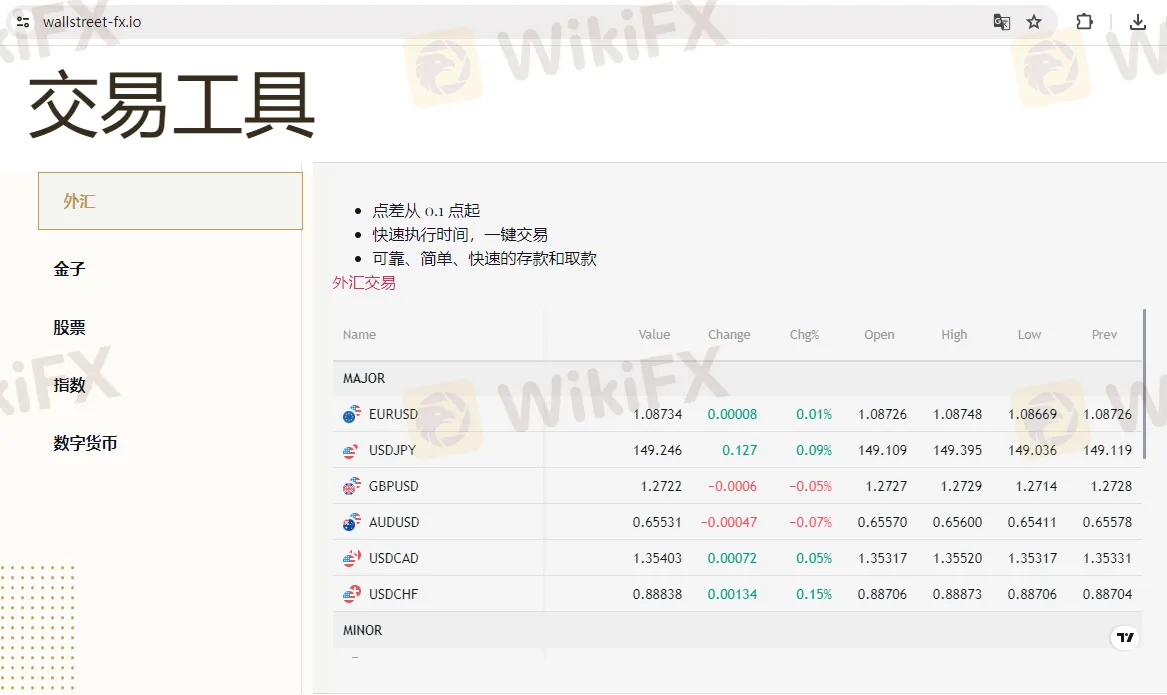Click the 外汇交易 link
Image resolution: width=1167 pixels, height=695 pixels.
pyautogui.click(x=364, y=283)
